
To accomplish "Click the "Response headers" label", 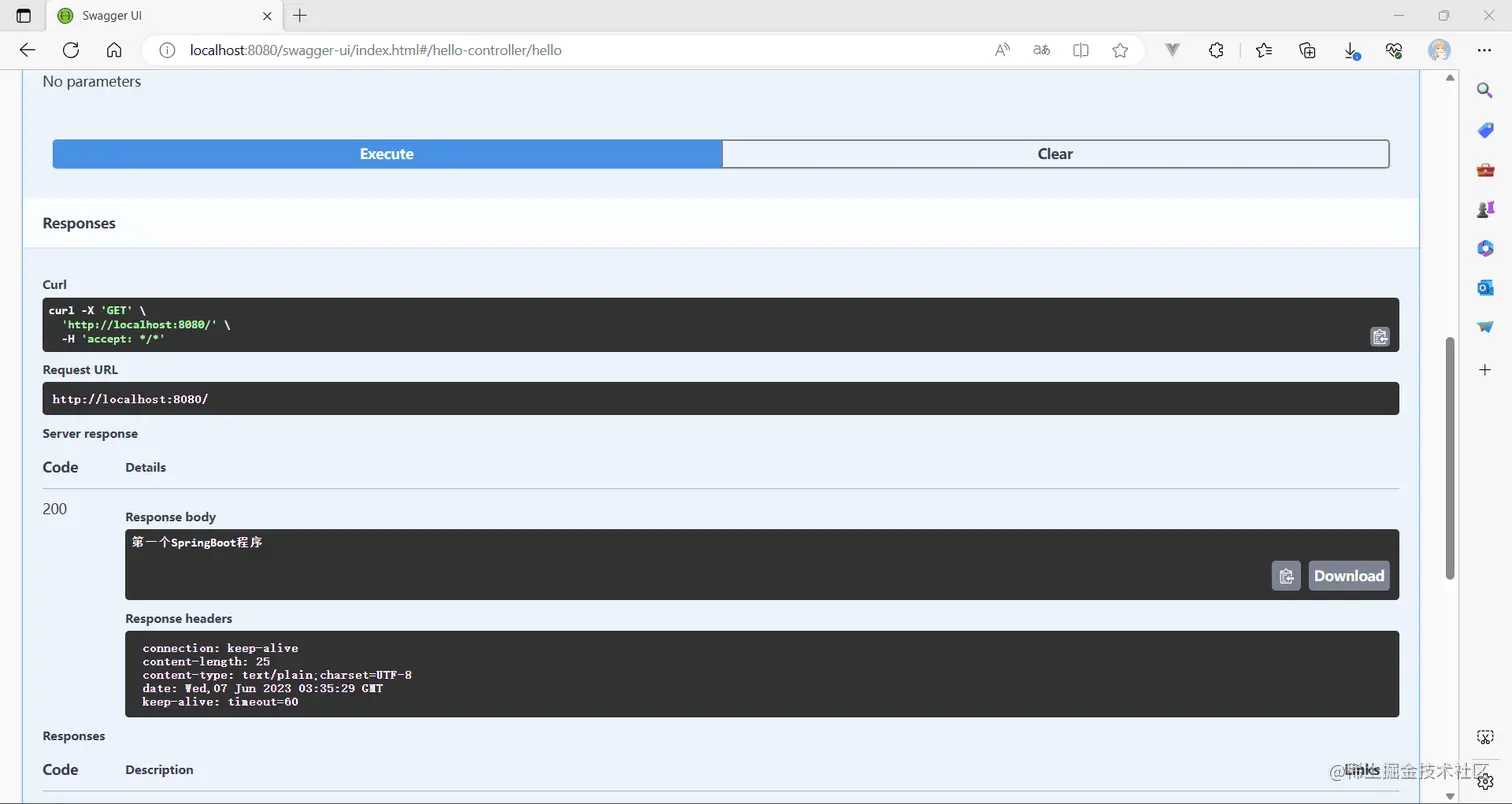I will click(x=179, y=619).
